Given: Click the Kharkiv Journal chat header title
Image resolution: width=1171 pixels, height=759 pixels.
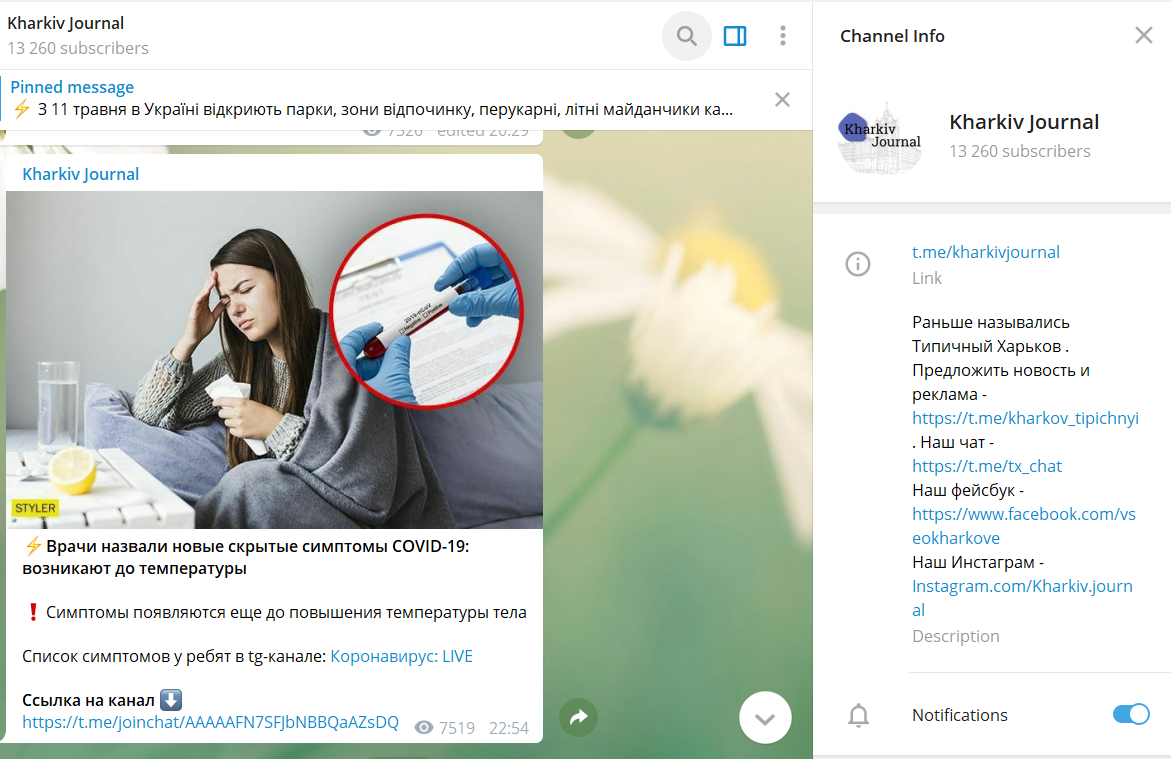Looking at the screenshot, I should click(x=65, y=23).
